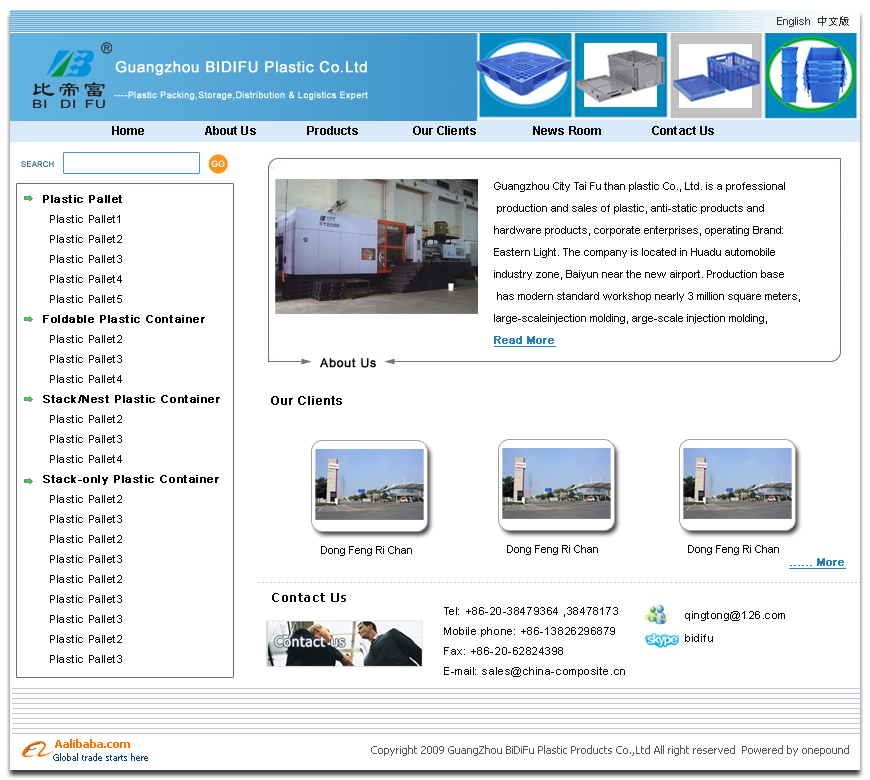Open the About Us navigation menu item
Image resolution: width=870 pixels, height=780 pixels.
[x=230, y=131]
